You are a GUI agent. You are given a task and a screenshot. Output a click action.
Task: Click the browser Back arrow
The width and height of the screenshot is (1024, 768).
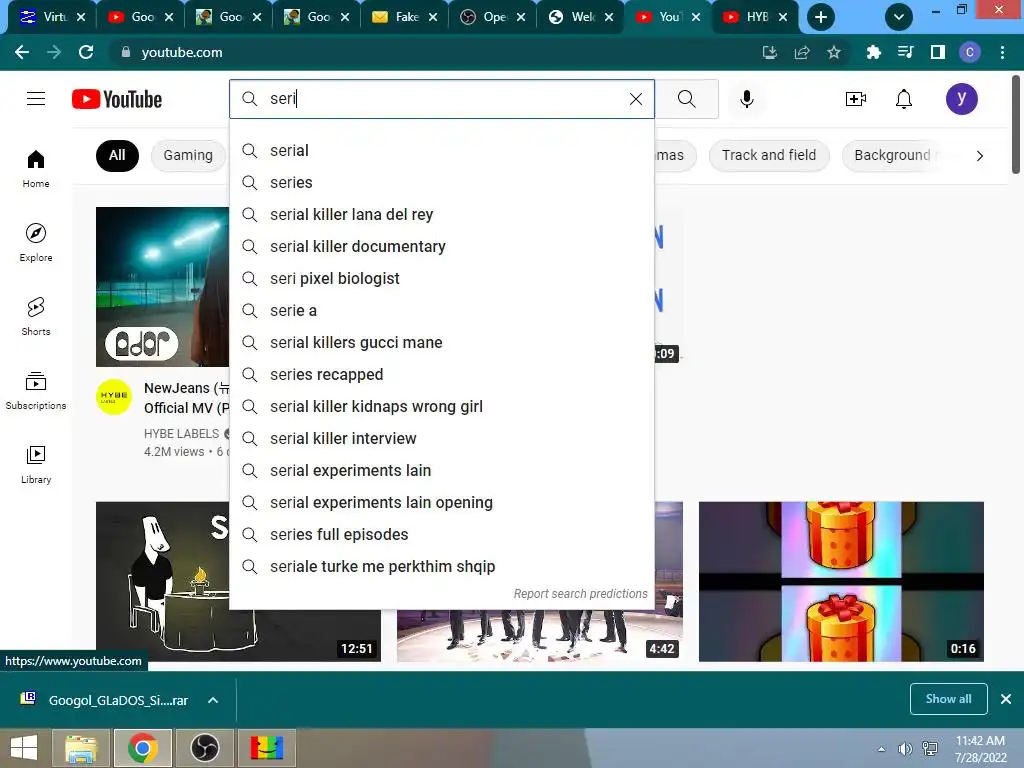(x=22, y=52)
